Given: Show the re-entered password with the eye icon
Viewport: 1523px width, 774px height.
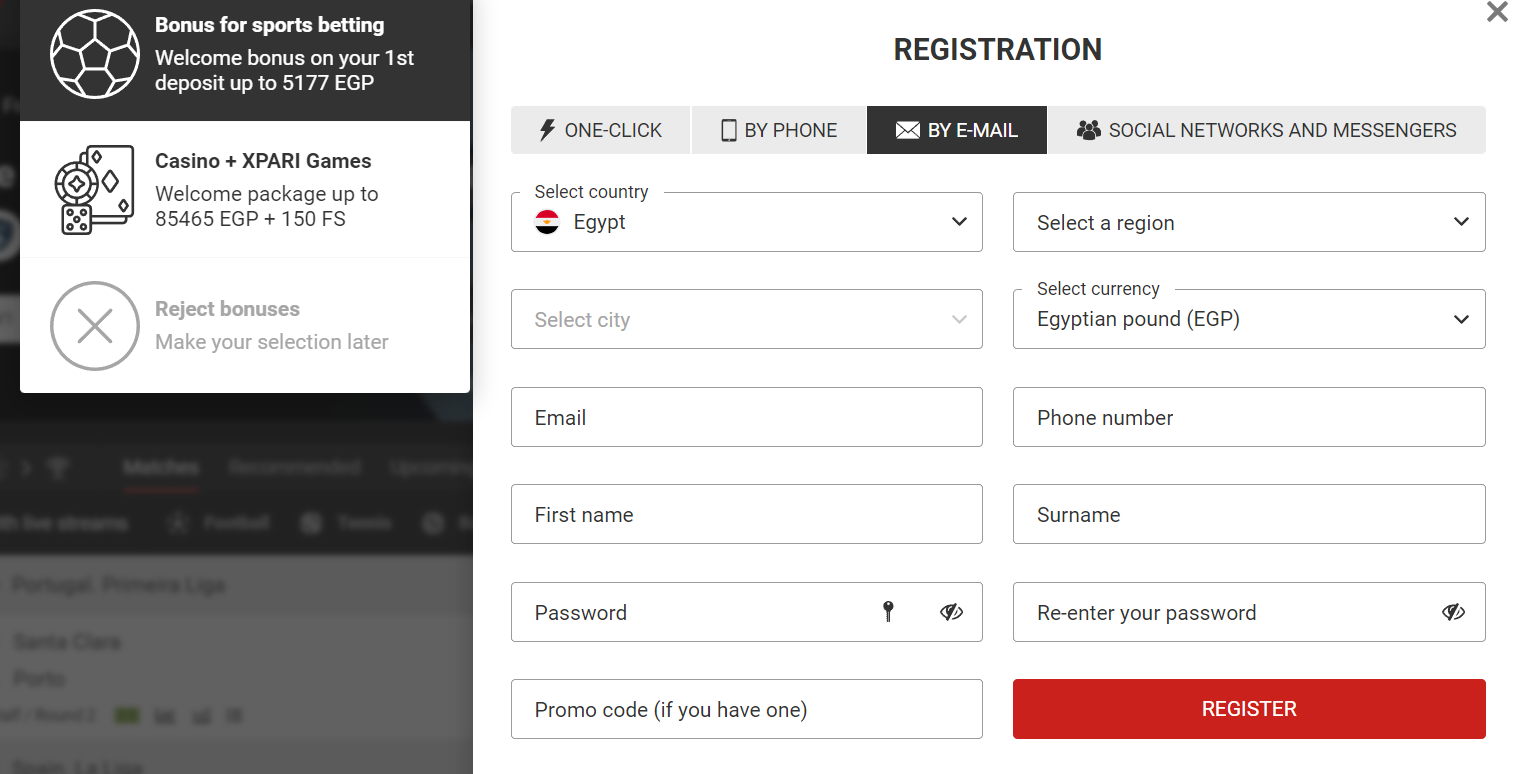Looking at the screenshot, I should [x=1453, y=612].
